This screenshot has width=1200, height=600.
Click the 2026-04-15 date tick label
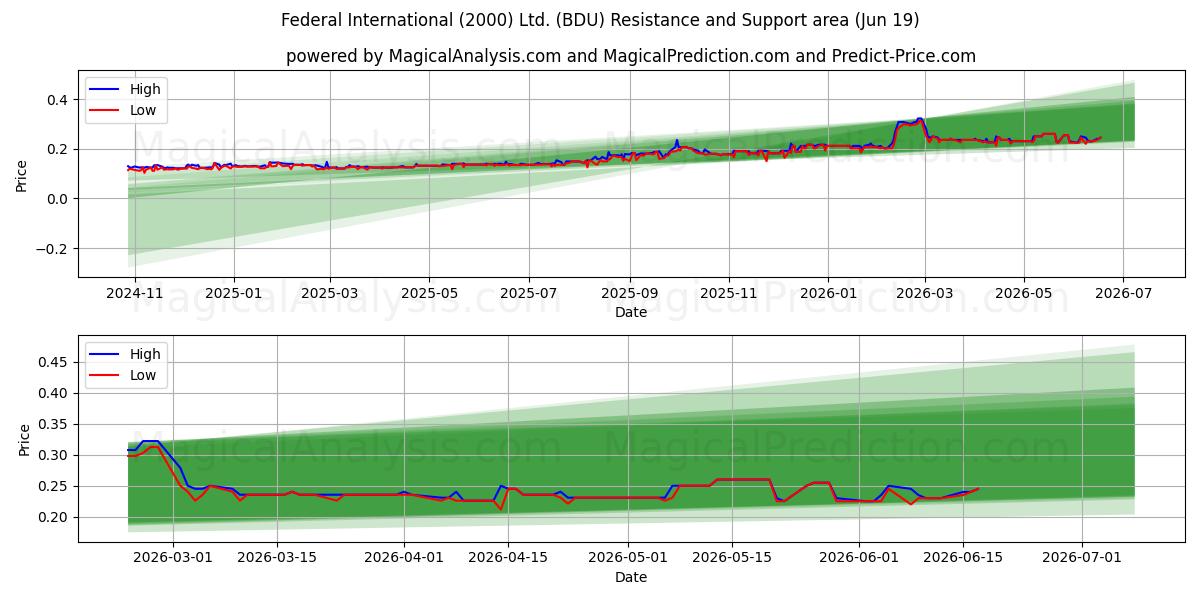tap(508, 559)
